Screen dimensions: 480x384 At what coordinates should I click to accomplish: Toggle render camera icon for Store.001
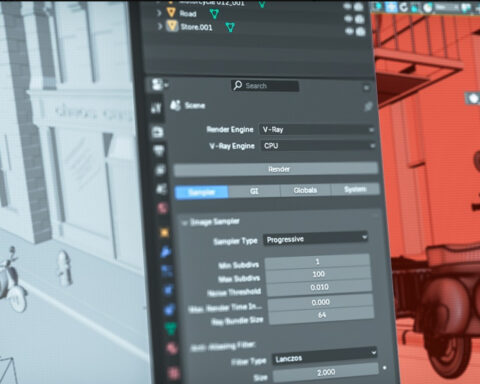pos(360,31)
